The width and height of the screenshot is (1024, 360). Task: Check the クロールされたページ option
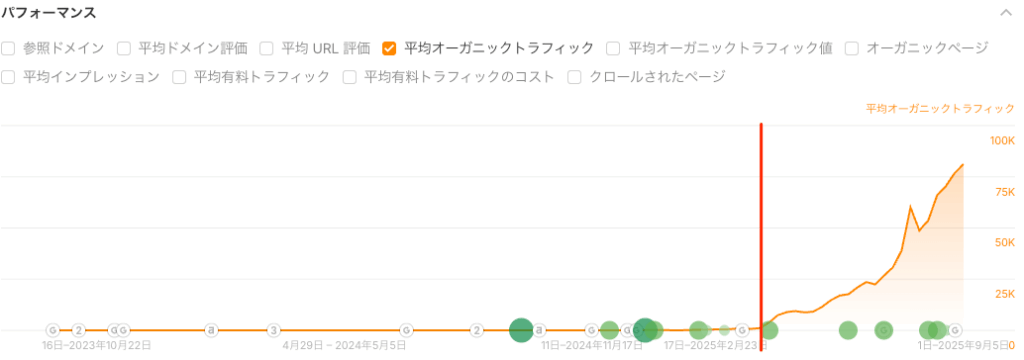pos(574,77)
